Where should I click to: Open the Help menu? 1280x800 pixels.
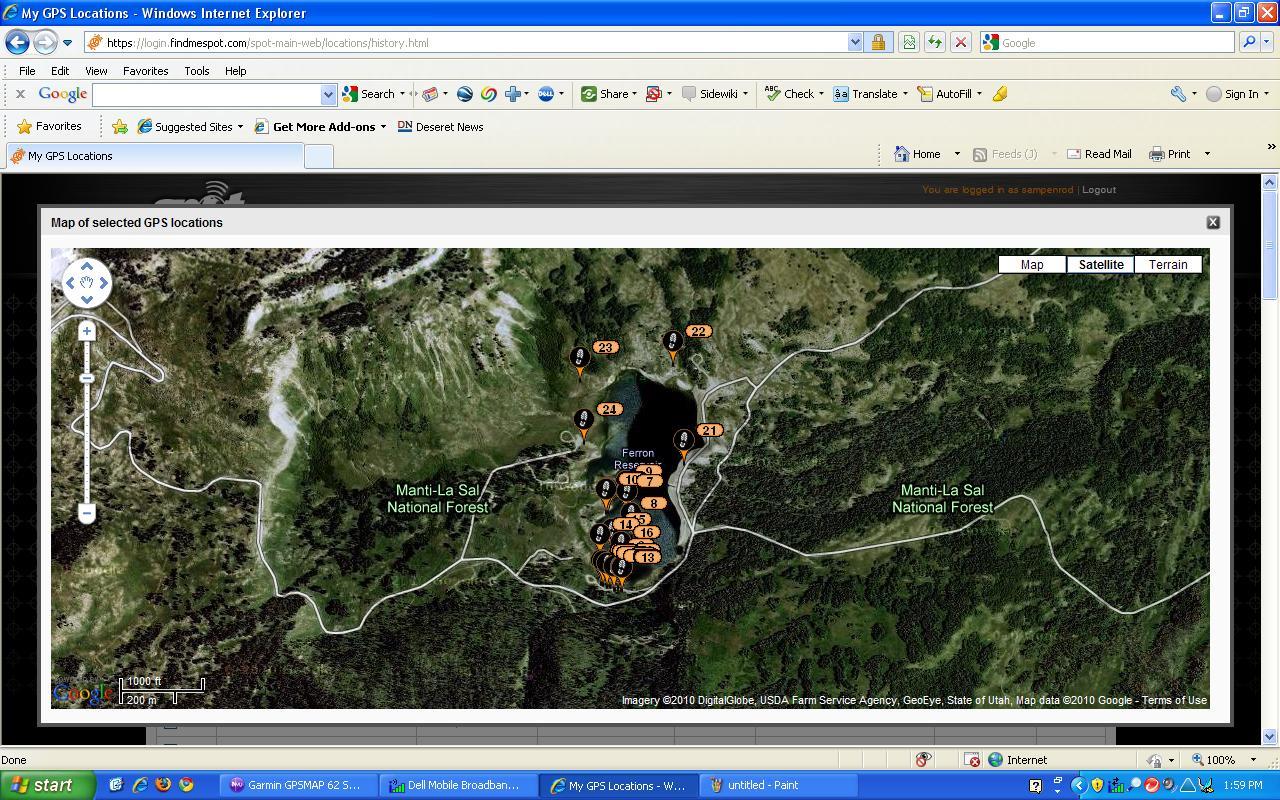tap(235, 71)
